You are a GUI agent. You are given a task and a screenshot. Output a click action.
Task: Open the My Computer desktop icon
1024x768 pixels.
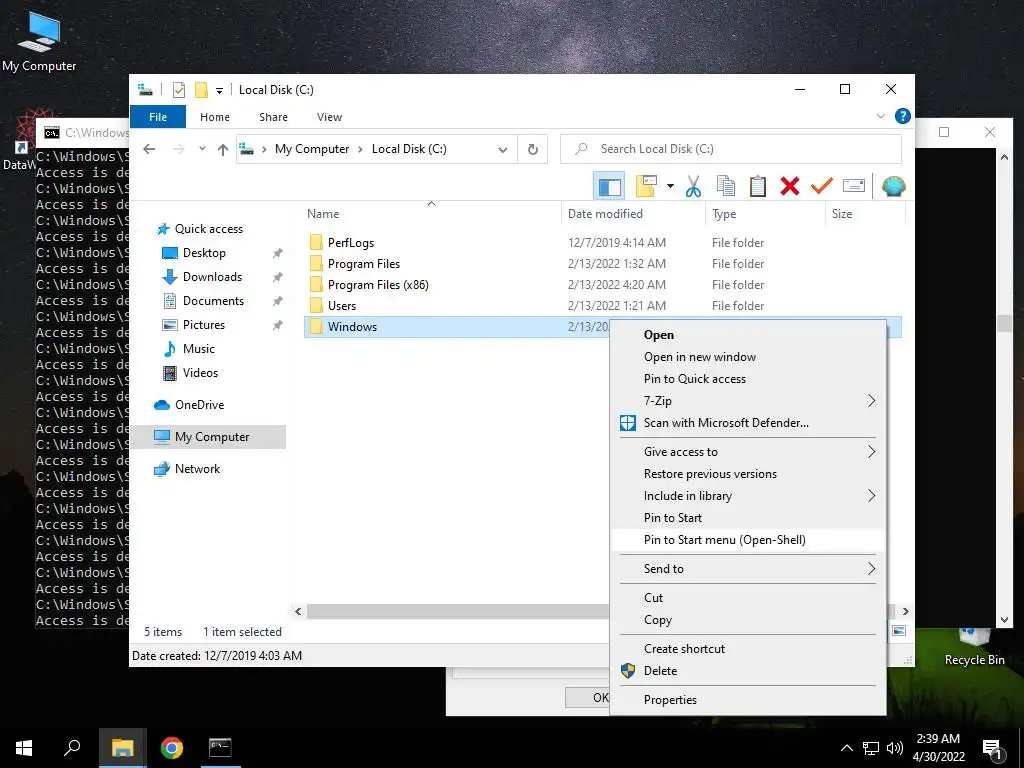39,40
